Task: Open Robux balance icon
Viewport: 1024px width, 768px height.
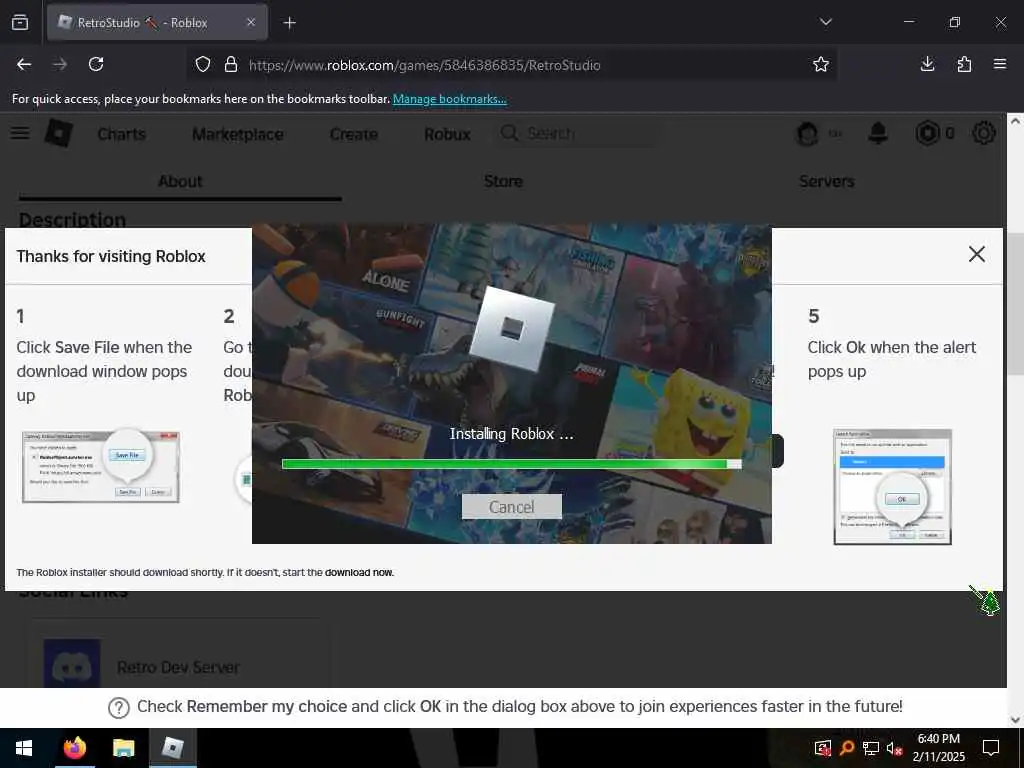Action: pyautogui.click(x=927, y=133)
